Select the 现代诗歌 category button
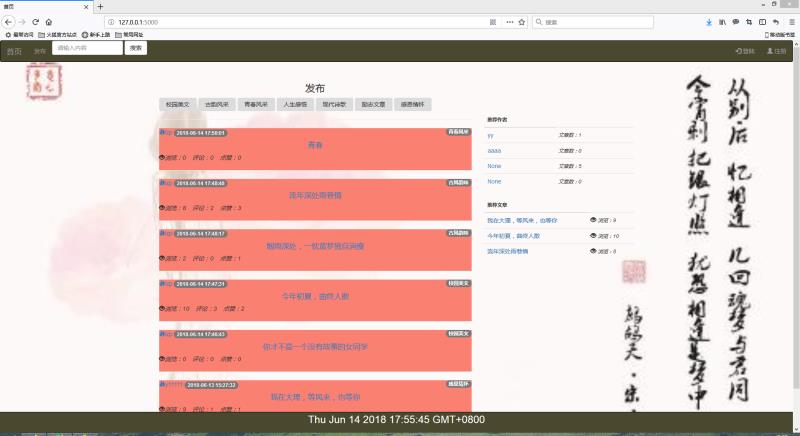Viewport: 800px width, 436px height. [x=334, y=105]
